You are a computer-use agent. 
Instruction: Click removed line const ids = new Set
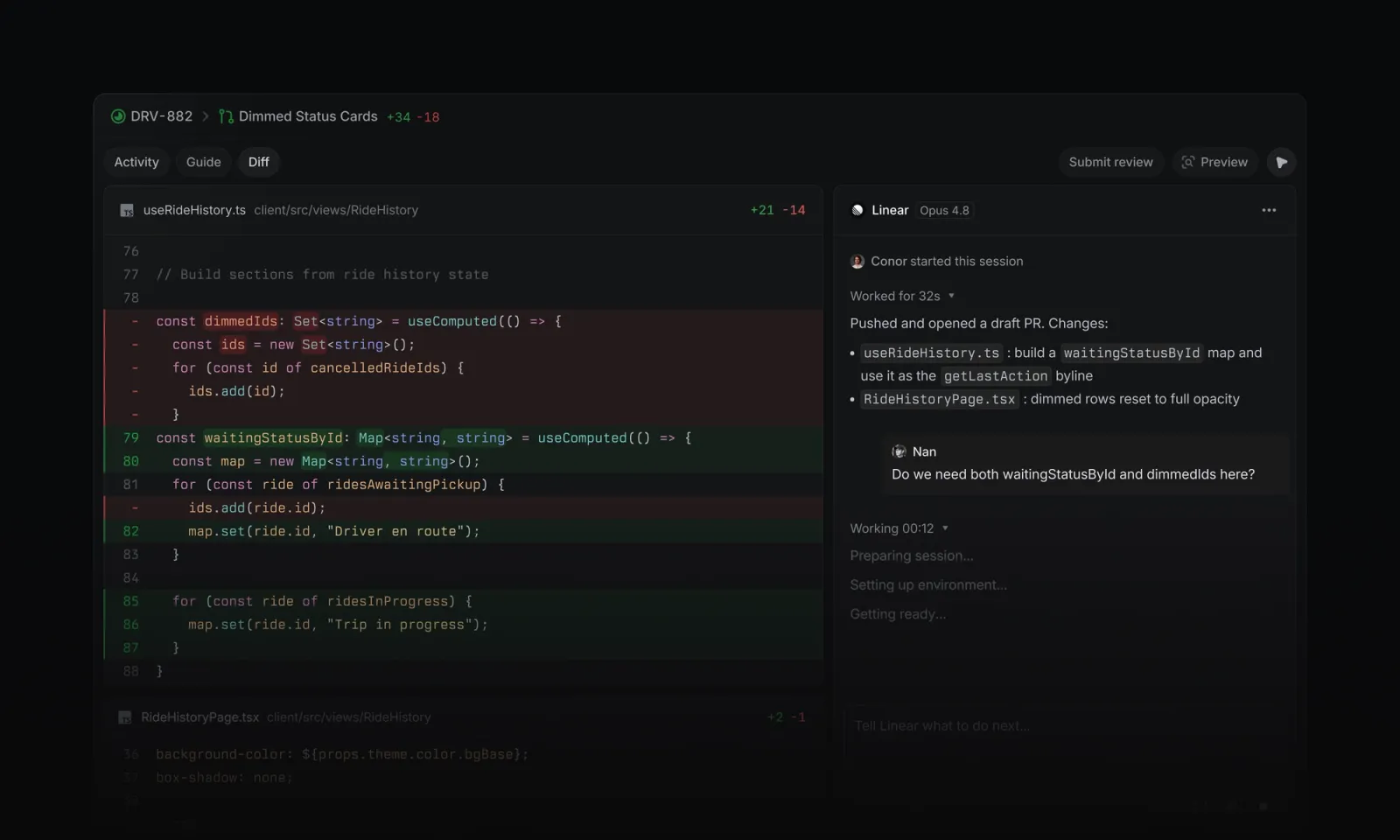coord(464,345)
